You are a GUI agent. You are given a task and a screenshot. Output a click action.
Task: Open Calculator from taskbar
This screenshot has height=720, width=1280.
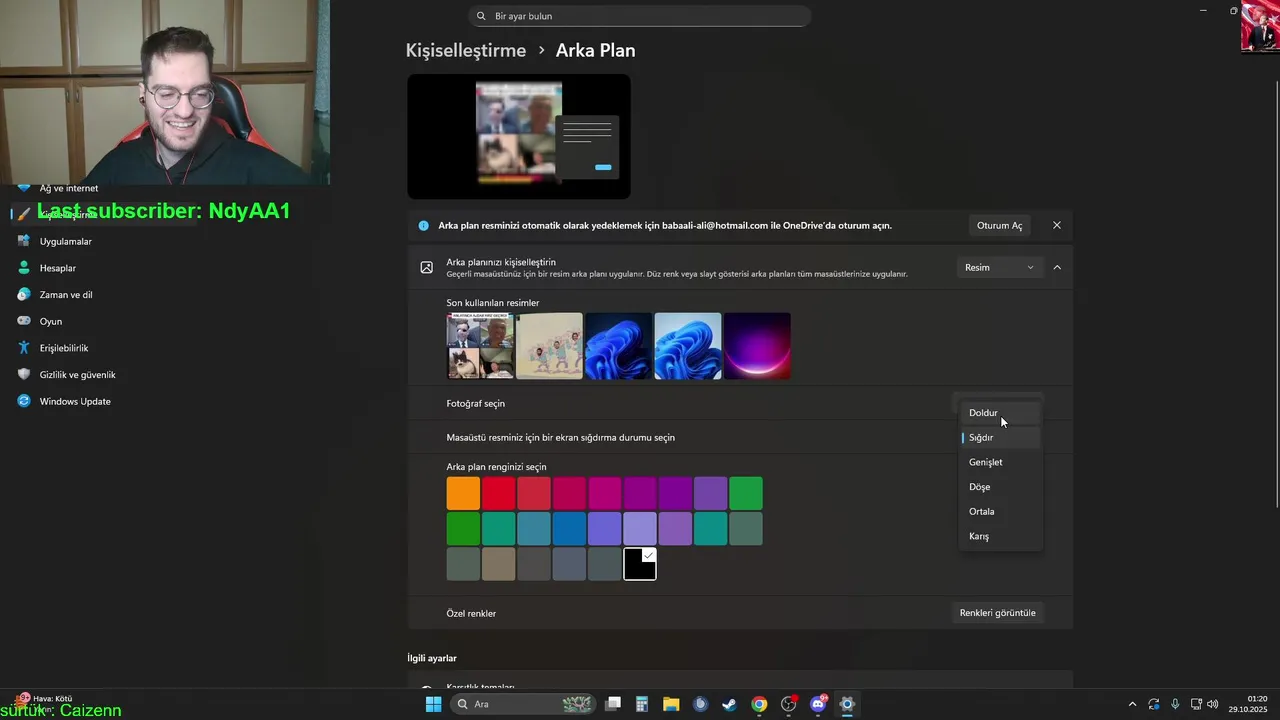[642, 704]
